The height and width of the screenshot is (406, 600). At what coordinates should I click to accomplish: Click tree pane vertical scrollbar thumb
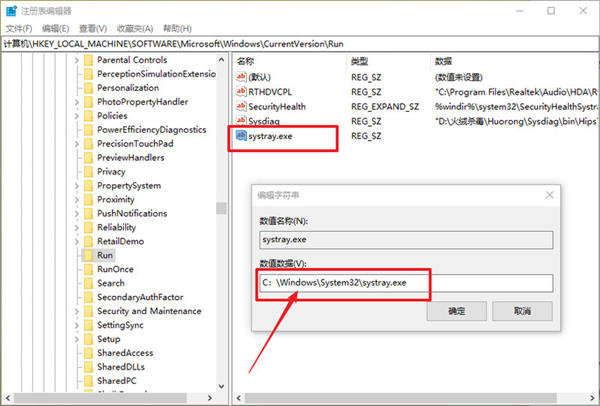(x=221, y=208)
